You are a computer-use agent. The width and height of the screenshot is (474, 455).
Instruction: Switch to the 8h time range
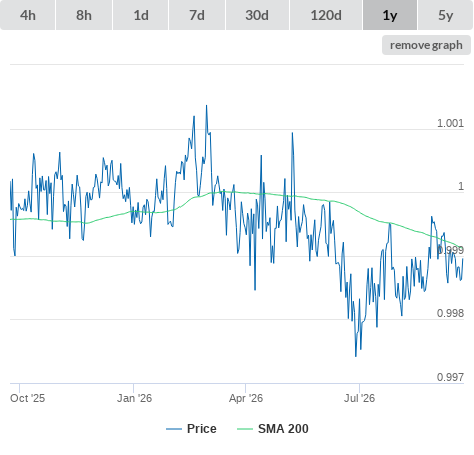click(x=84, y=15)
